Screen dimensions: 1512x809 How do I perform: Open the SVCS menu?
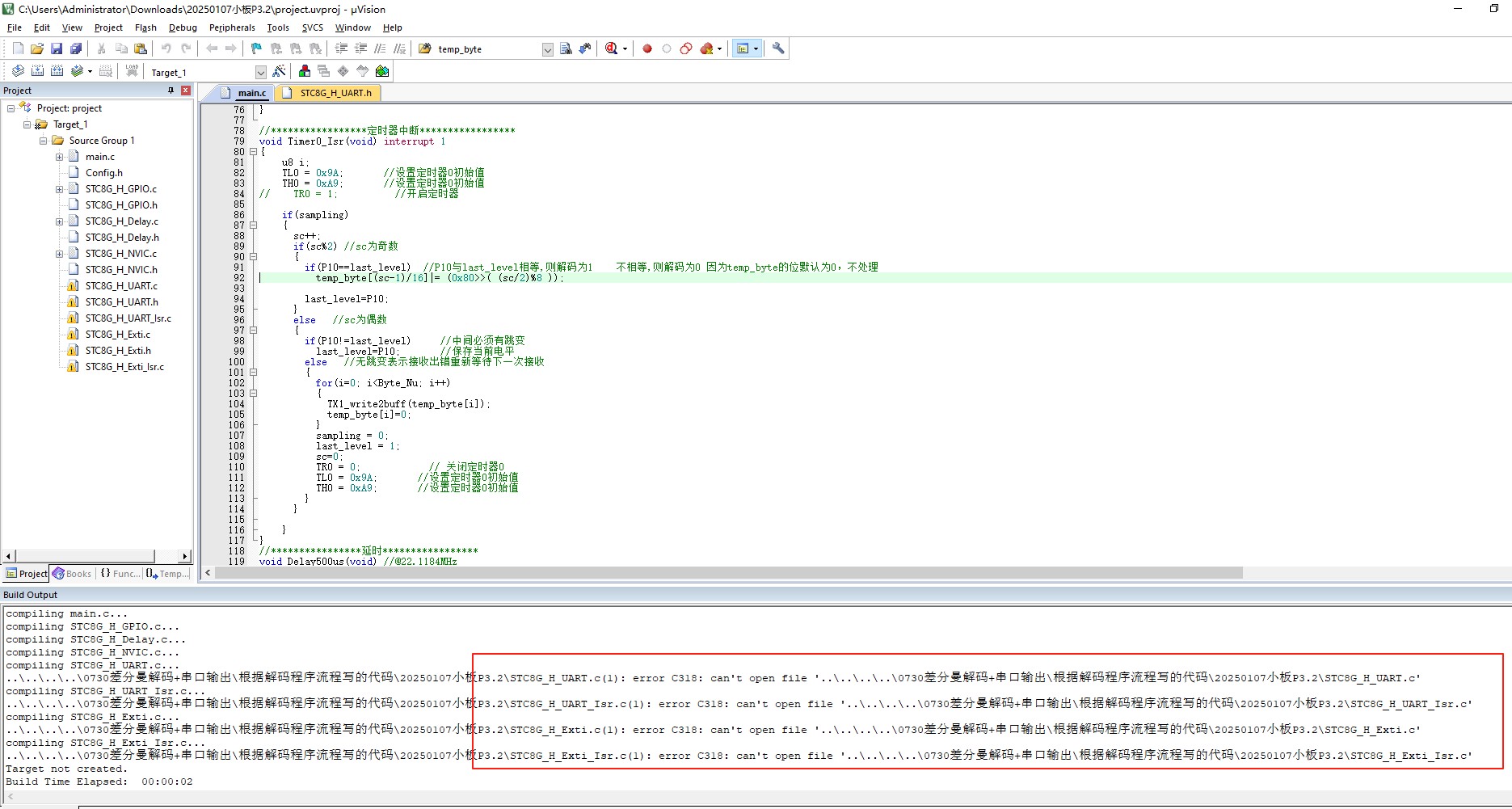tap(313, 27)
